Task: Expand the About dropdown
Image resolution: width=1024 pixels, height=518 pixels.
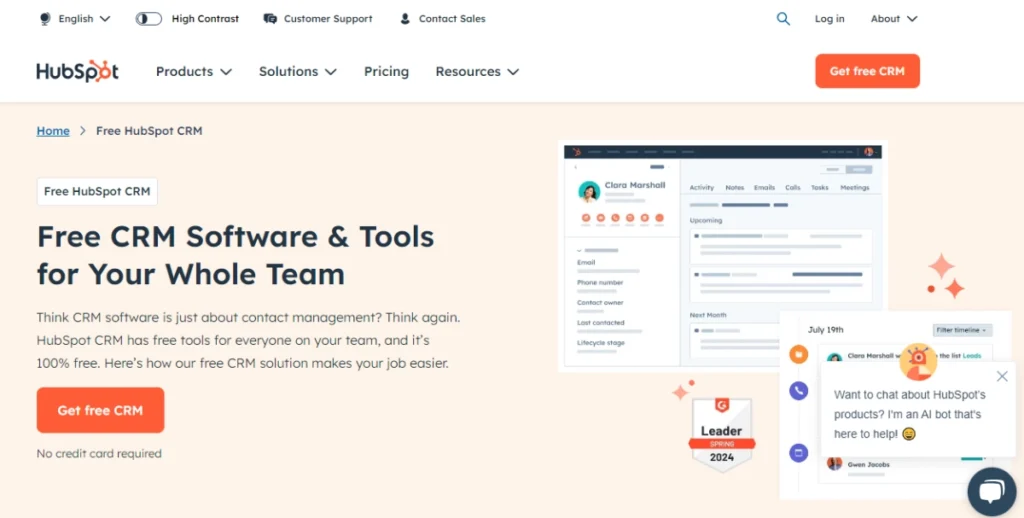Action: coord(893,19)
